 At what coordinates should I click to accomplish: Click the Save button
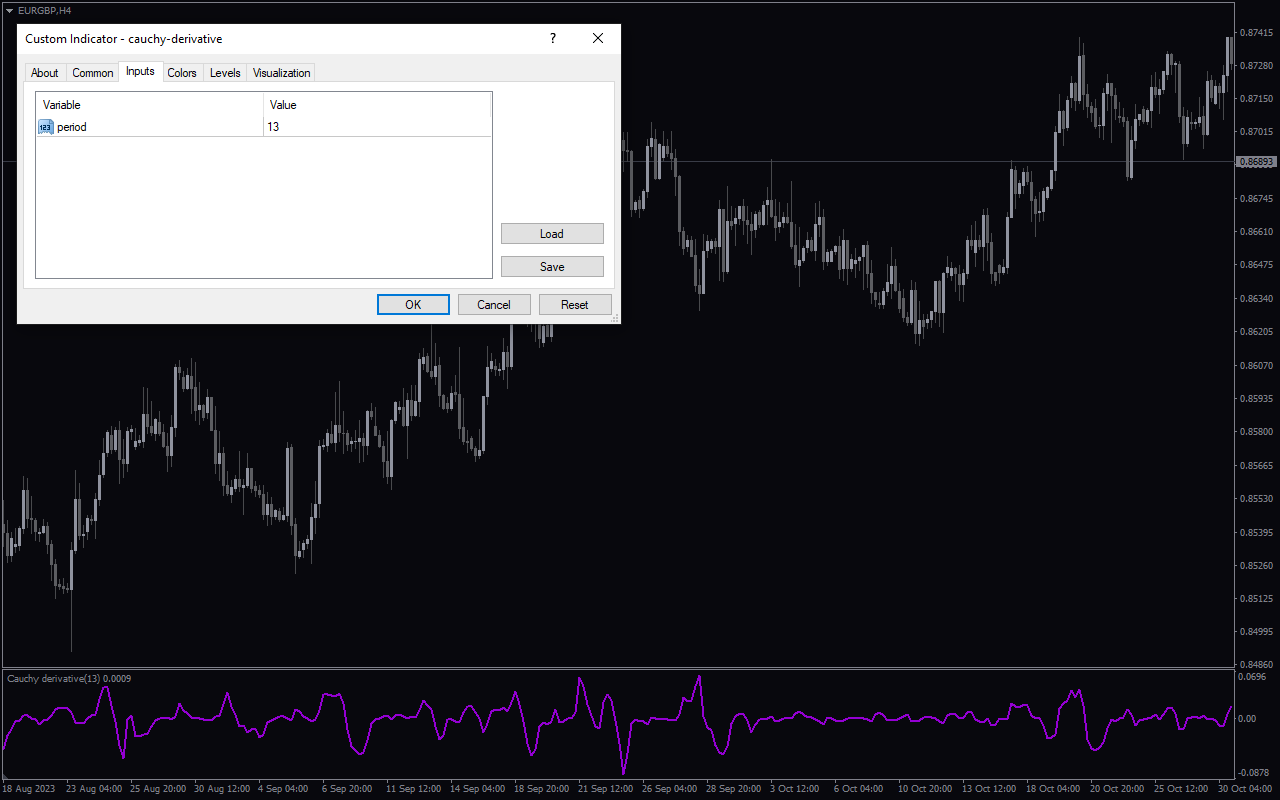pyautogui.click(x=552, y=267)
